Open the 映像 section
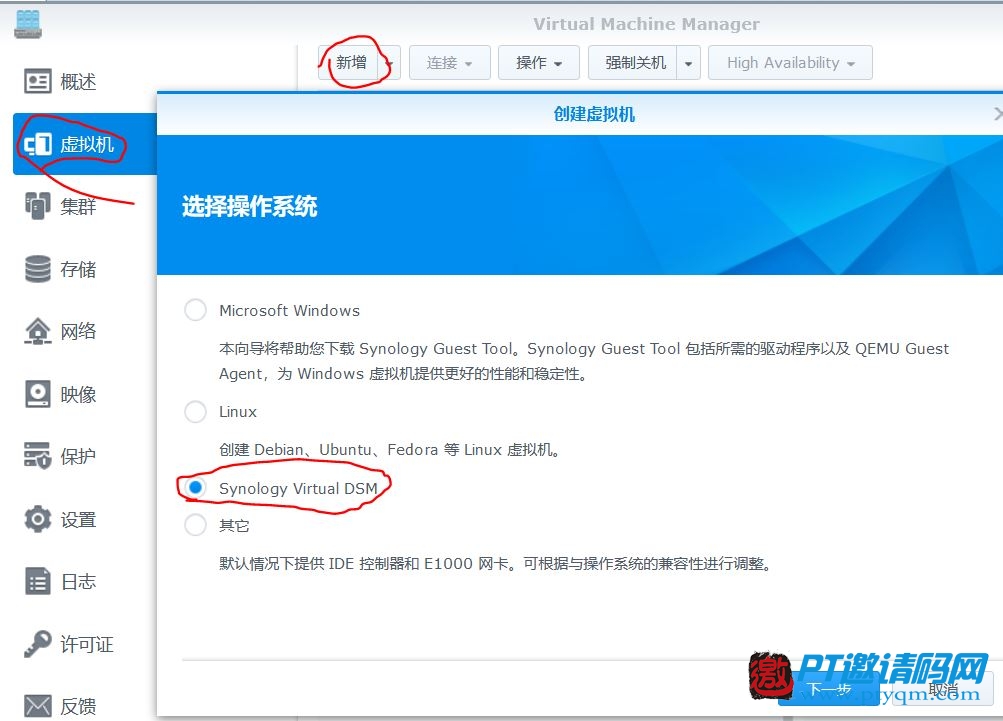Image resolution: width=1003 pixels, height=721 pixels. (x=79, y=395)
